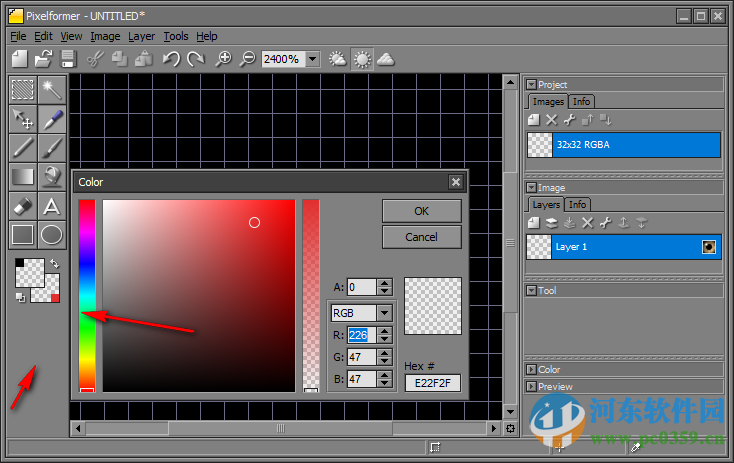Image resolution: width=734 pixels, height=463 pixels.
Task: Reset colors to default black and white
Action: [x=20, y=297]
